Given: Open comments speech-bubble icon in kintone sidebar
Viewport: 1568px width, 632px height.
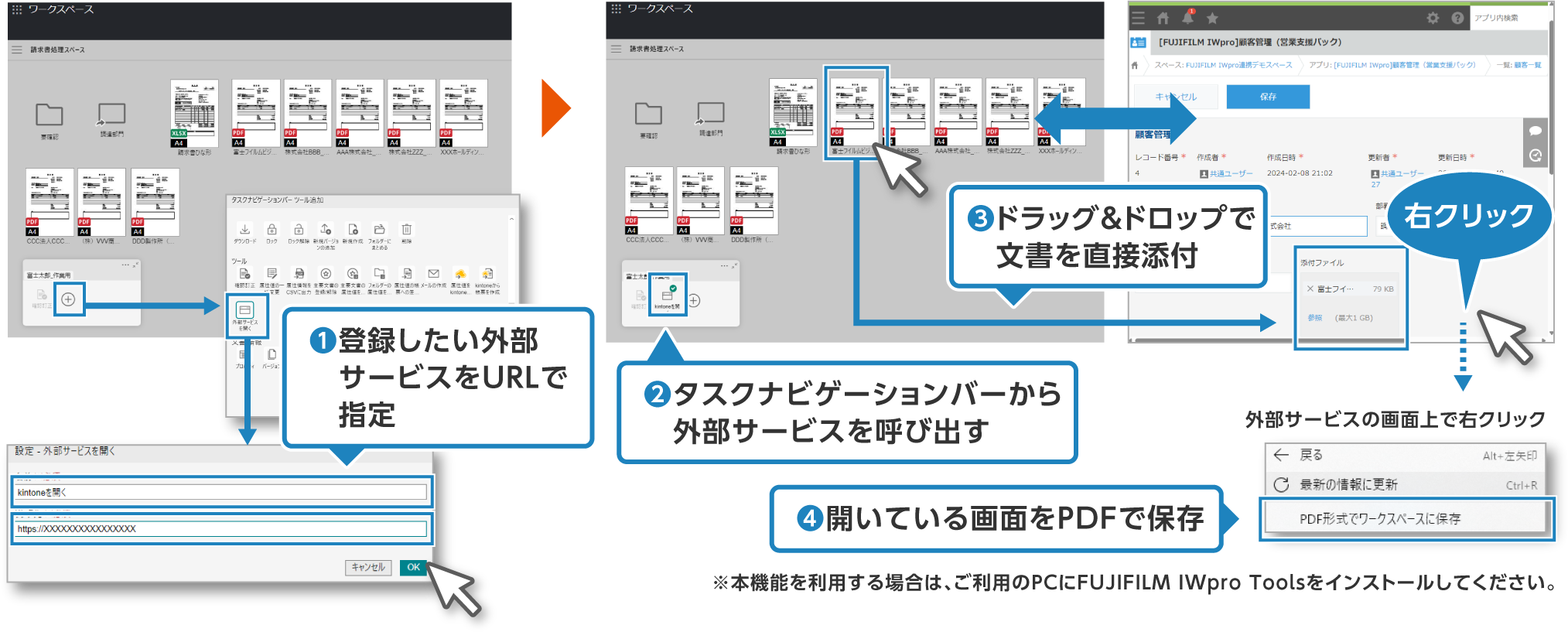Looking at the screenshot, I should click(1536, 131).
